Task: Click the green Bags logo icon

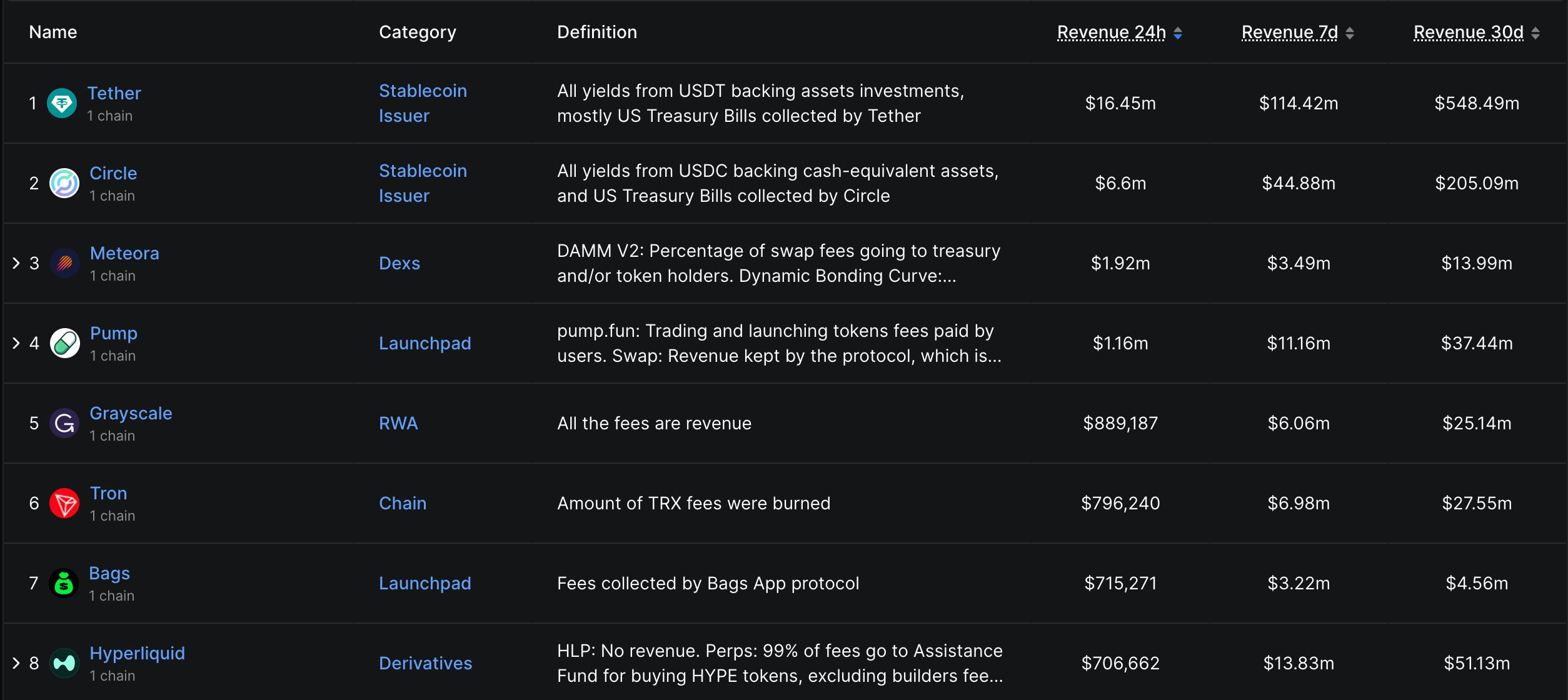Action: pos(64,583)
